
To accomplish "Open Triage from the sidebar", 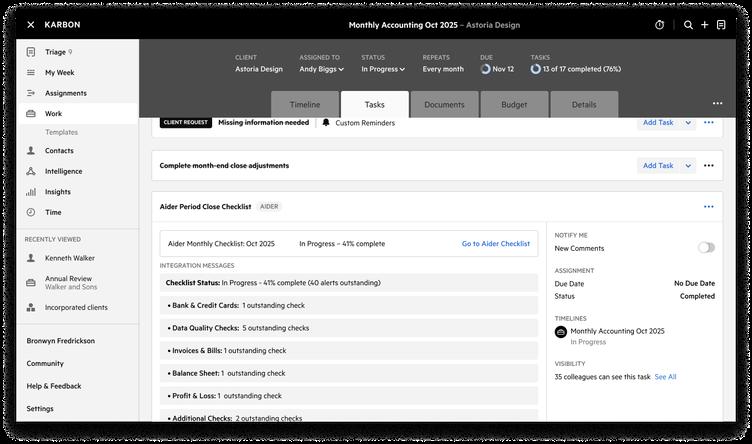I will [x=56, y=52].
